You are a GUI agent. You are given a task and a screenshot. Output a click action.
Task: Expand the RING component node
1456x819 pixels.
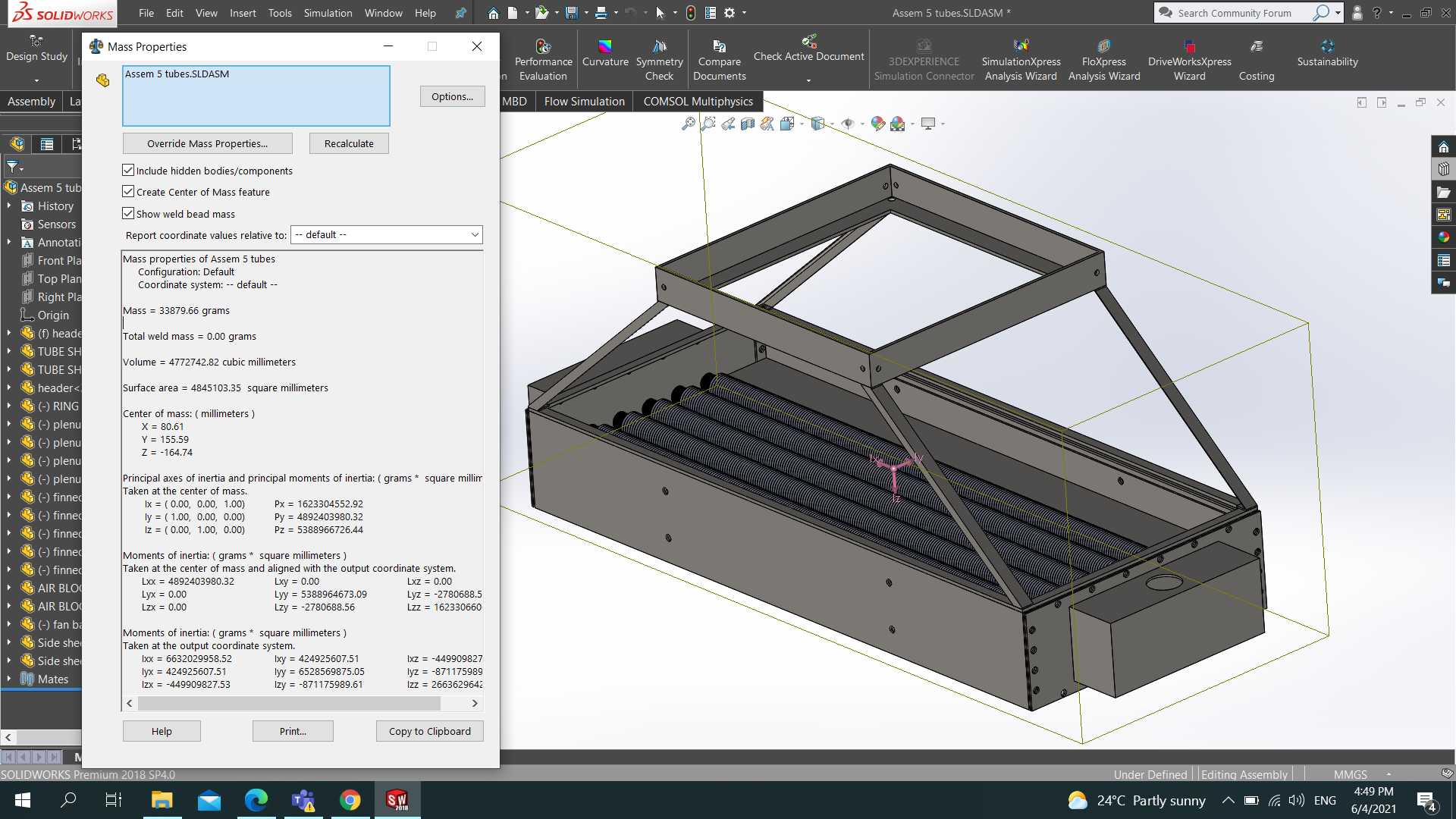click(9, 406)
